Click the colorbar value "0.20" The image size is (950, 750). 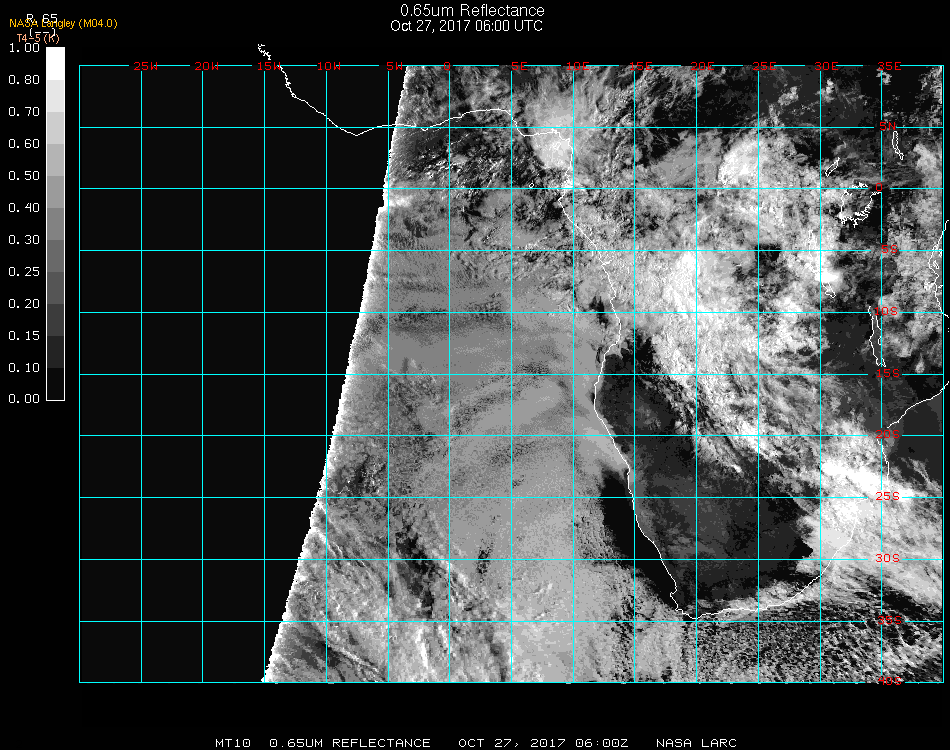pos(24,304)
